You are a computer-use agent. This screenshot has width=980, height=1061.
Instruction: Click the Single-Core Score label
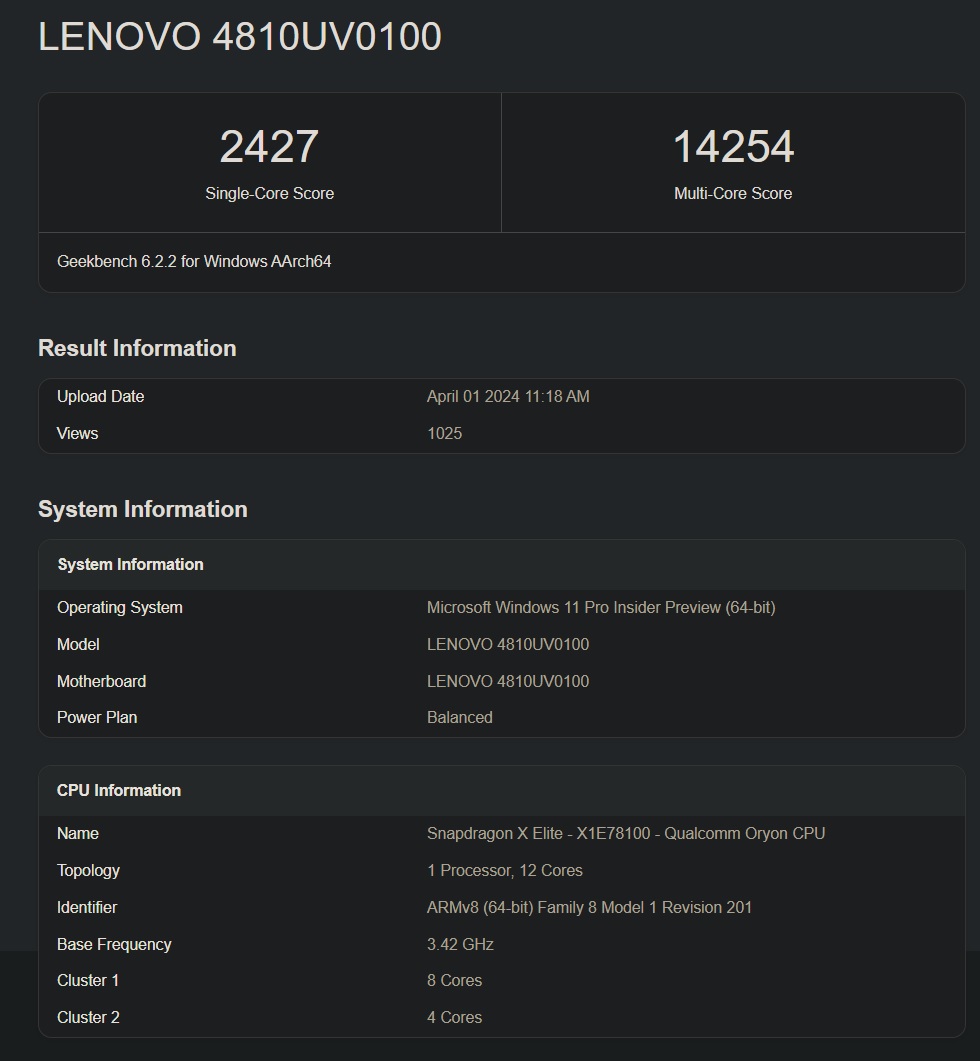[269, 194]
